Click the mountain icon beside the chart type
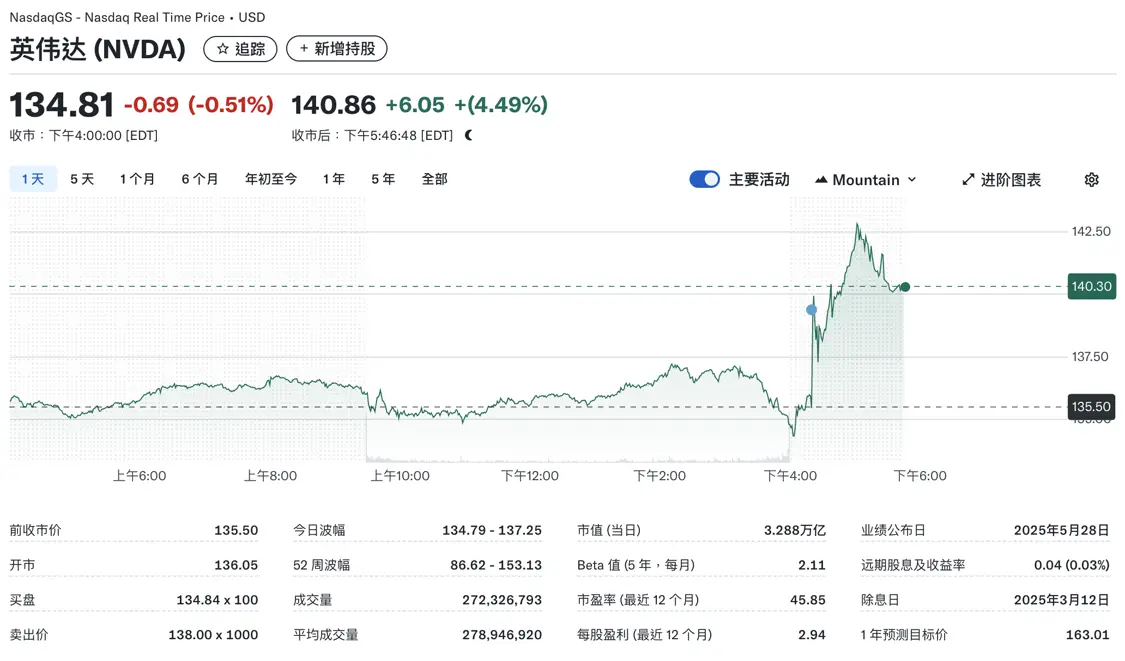Screen dimensions: 1125x661 coord(821,180)
